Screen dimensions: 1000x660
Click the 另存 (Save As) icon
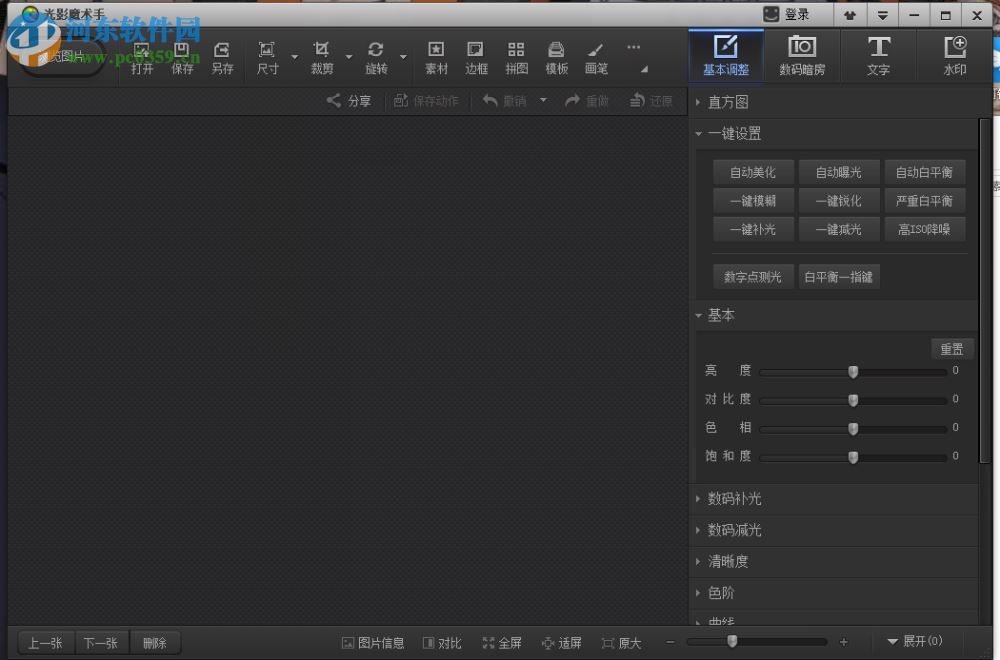click(x=222, y=58)
